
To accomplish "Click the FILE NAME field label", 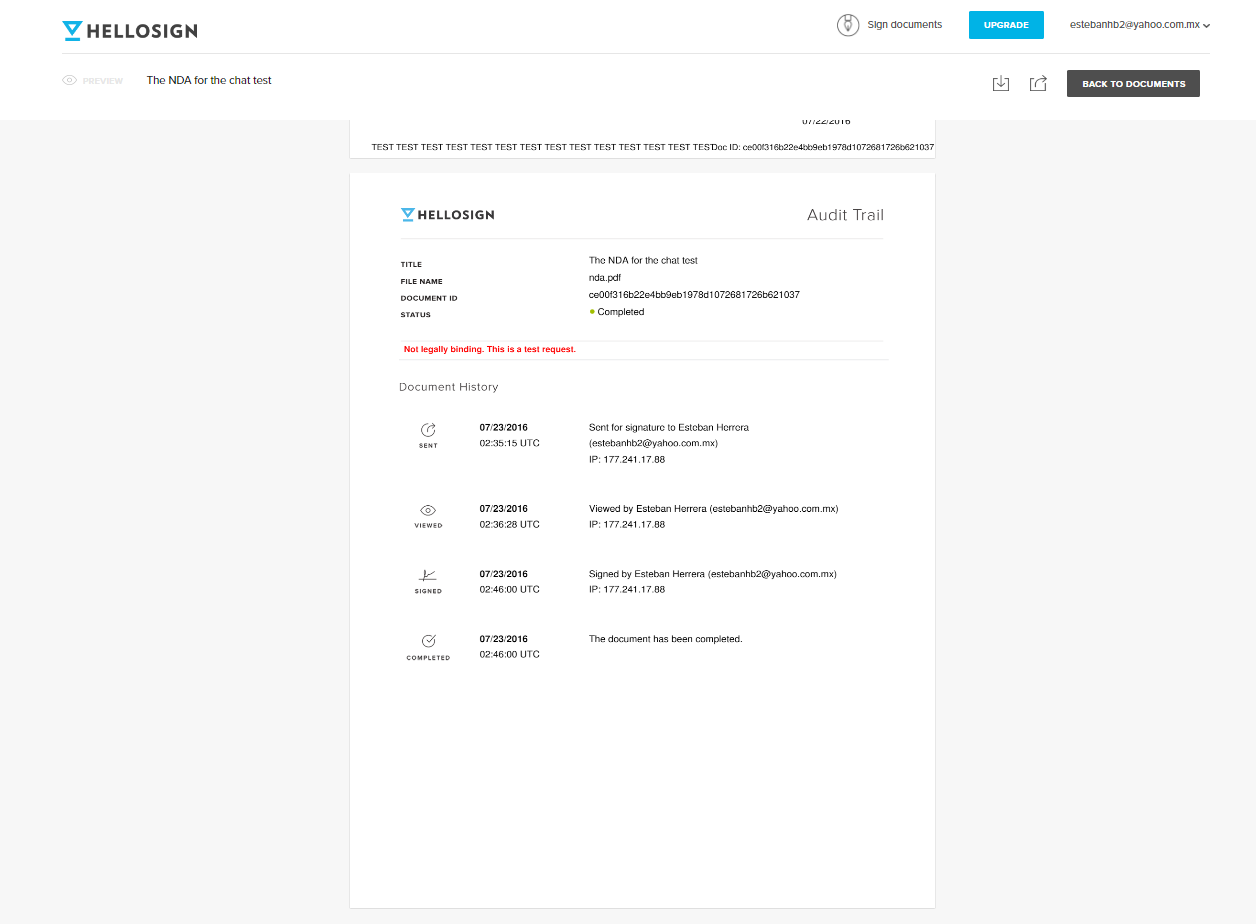I will coord(421,282).
